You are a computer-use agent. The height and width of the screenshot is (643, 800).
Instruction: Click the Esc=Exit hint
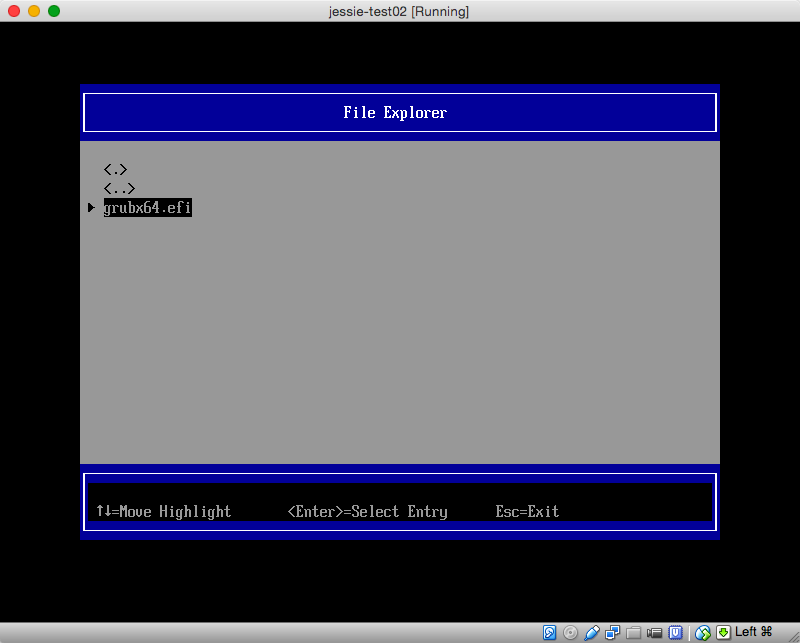pyautogui.click(x=527, y=511)
